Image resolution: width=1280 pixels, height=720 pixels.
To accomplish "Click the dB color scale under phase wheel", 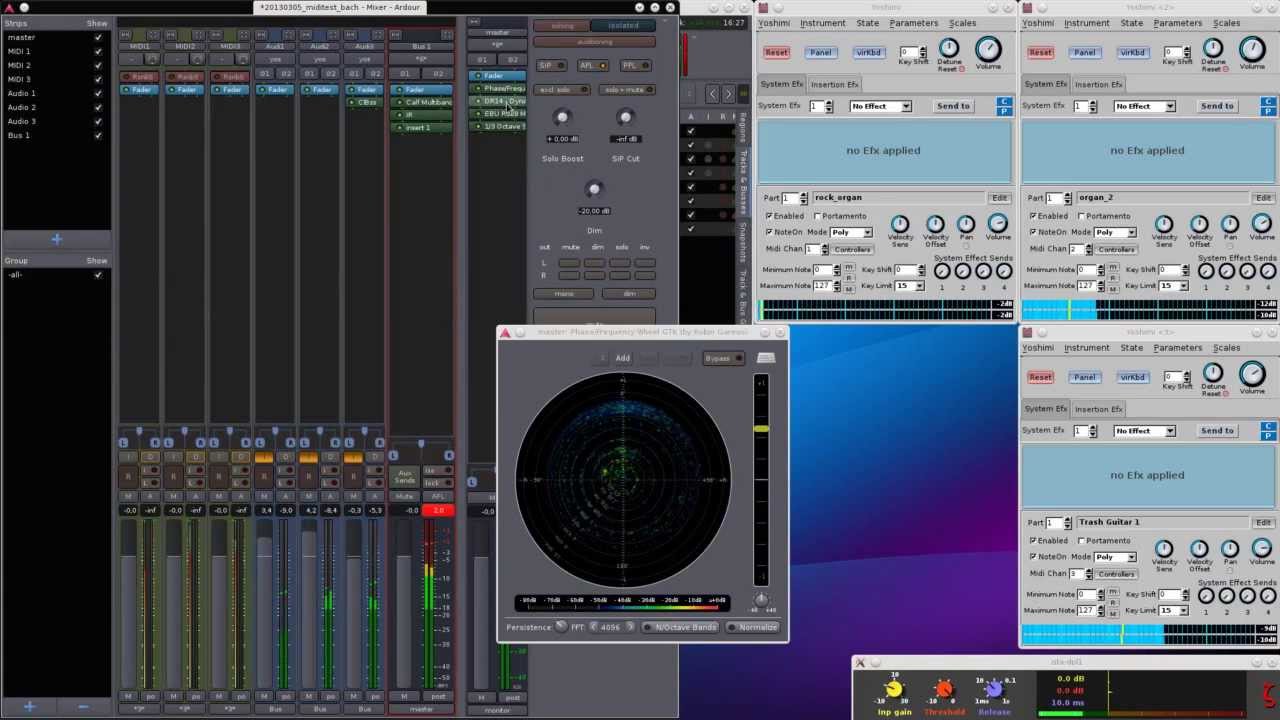I will tap(622, 602).
